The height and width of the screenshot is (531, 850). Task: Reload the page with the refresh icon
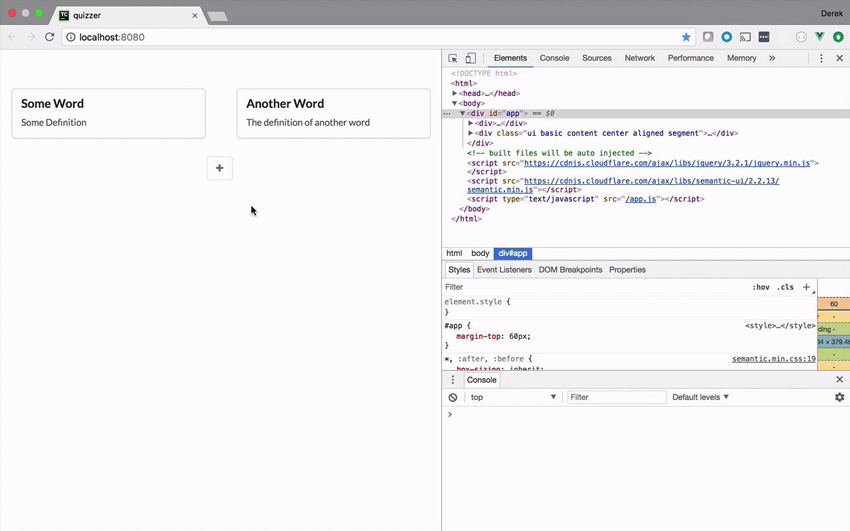coord(49,37)
